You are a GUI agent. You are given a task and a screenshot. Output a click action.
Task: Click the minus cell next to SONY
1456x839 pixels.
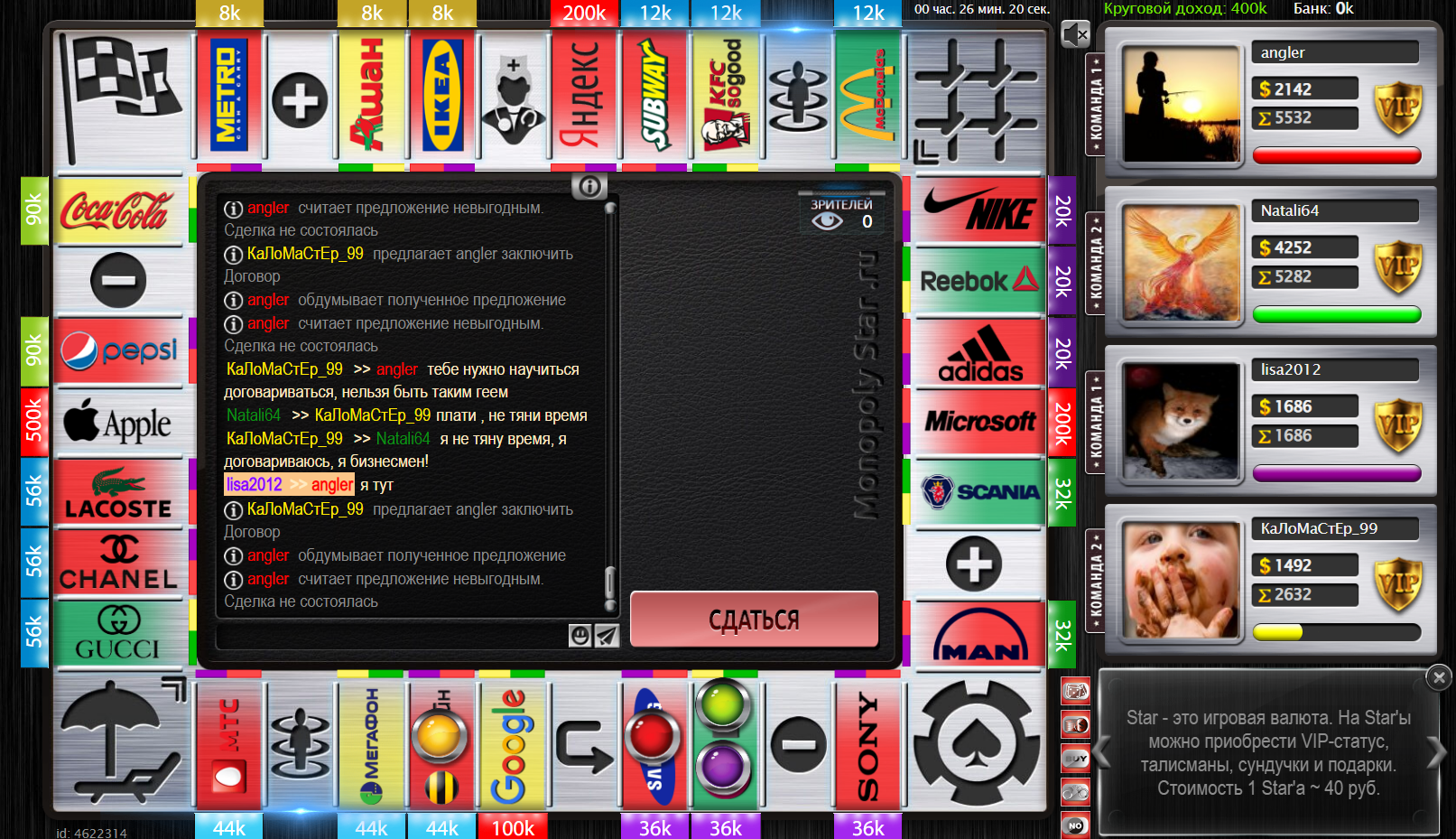(x=798, y=745)
